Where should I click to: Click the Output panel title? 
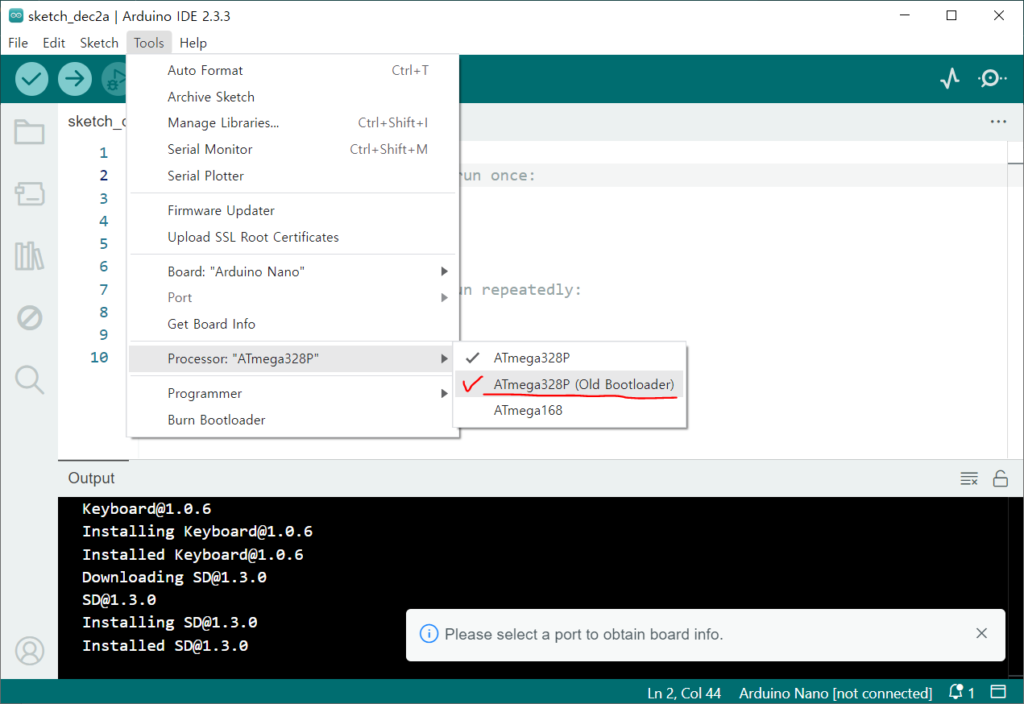(x=91, y=478)
